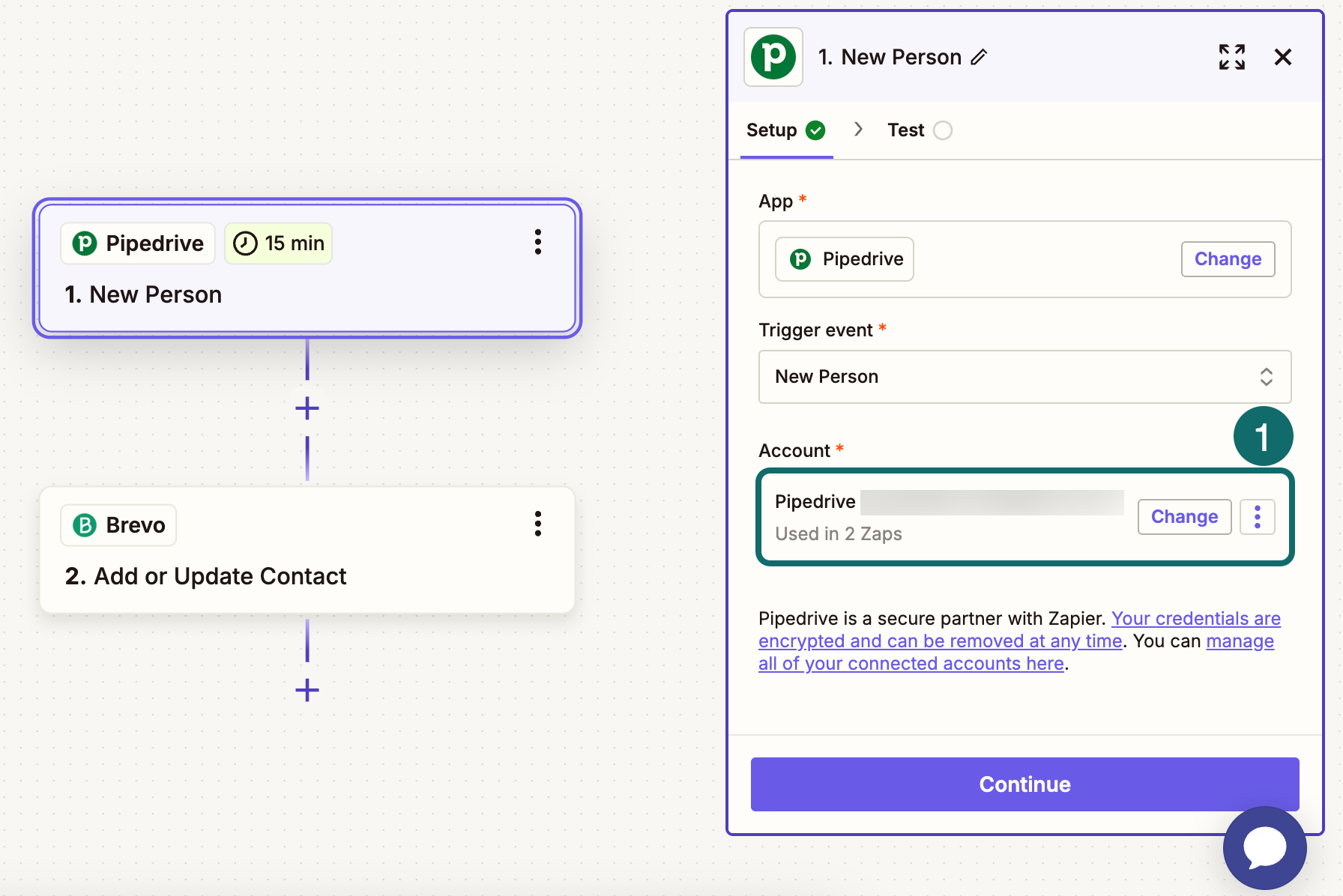Open the chat support bubble

click(x=1265, y=847)
